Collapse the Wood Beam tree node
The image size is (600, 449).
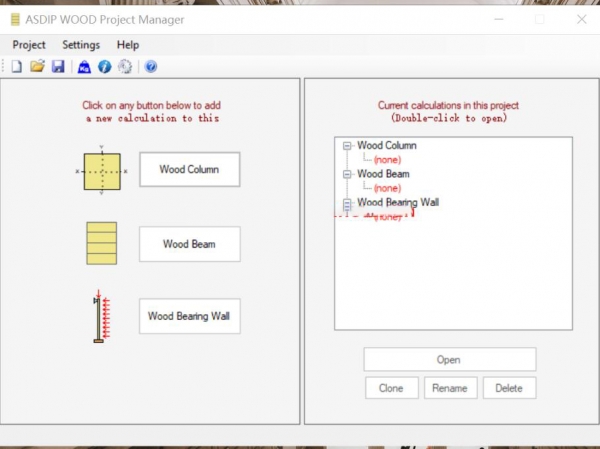tap(347, 174)
